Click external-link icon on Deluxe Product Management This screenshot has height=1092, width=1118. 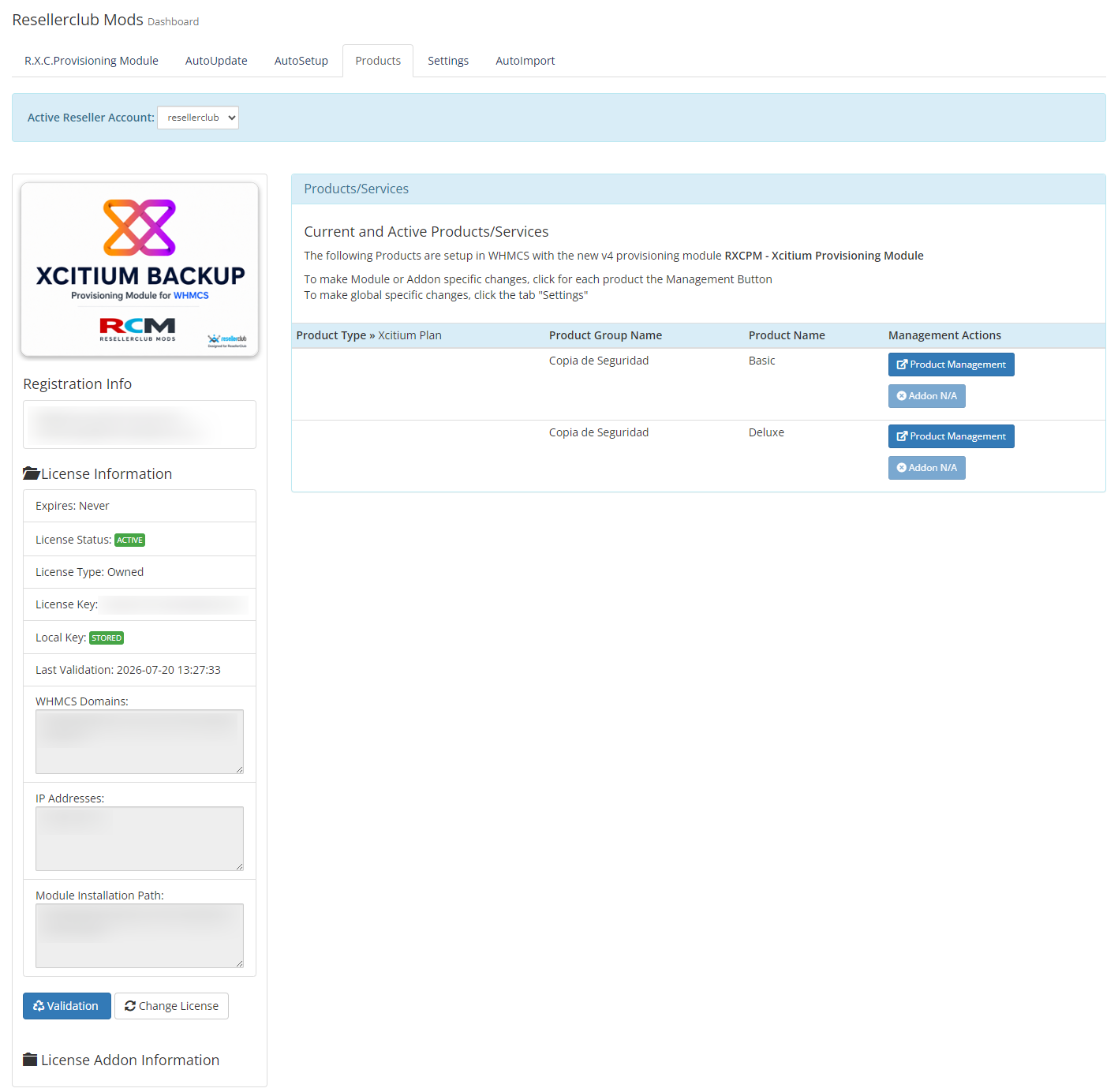tap(902, 436)
